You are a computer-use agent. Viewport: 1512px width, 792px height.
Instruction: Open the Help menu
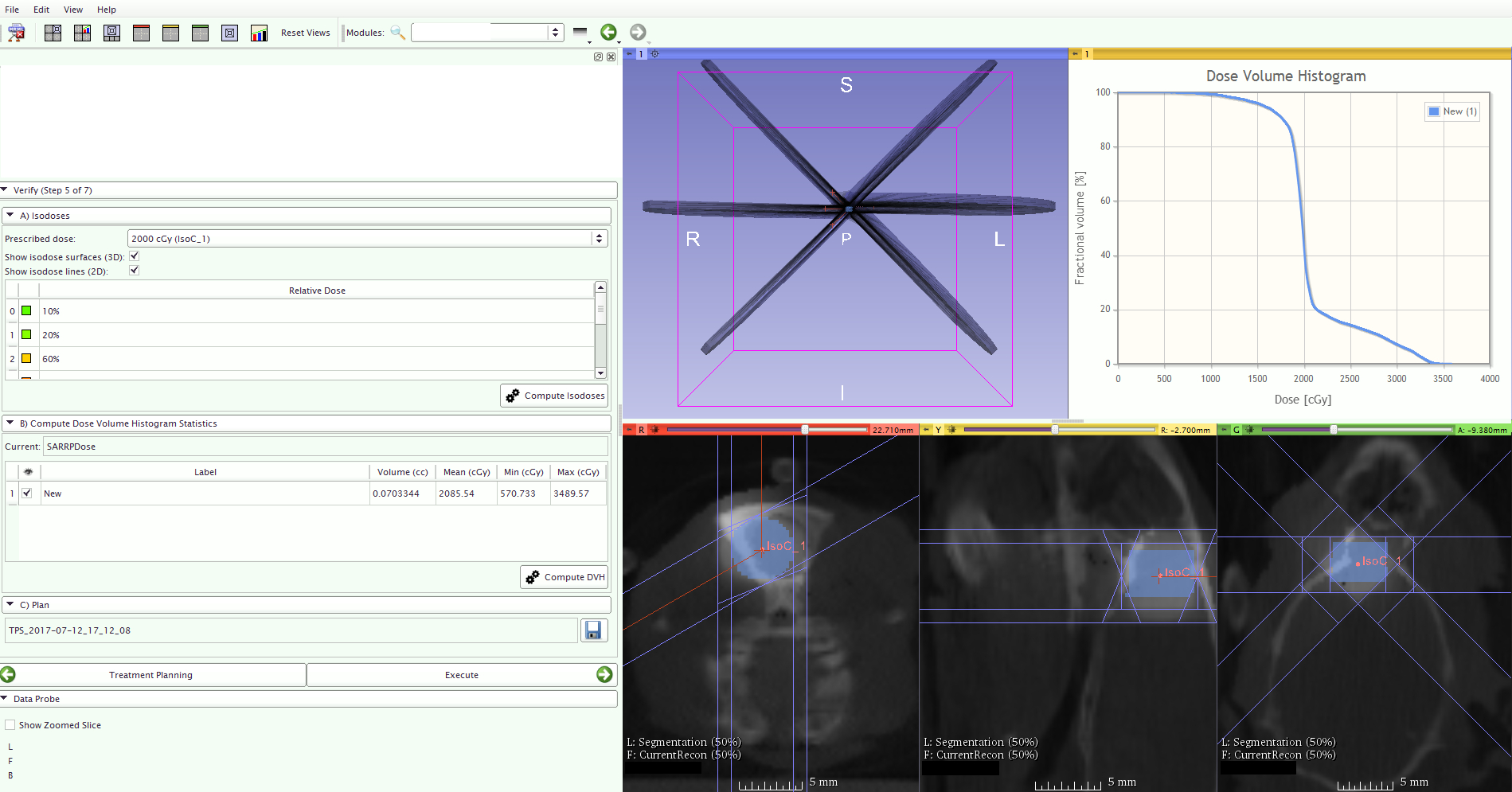tap(107, 10)
